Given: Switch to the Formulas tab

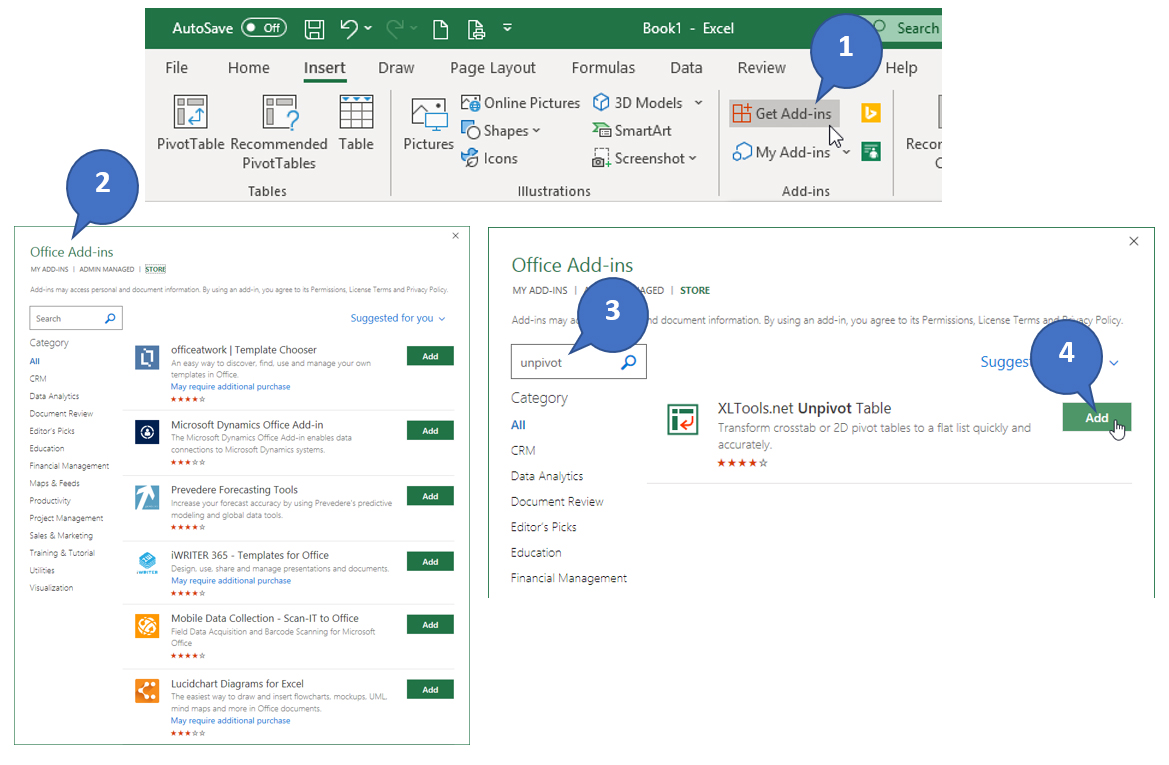Looking at the screenshot, I should pos(603,68).
